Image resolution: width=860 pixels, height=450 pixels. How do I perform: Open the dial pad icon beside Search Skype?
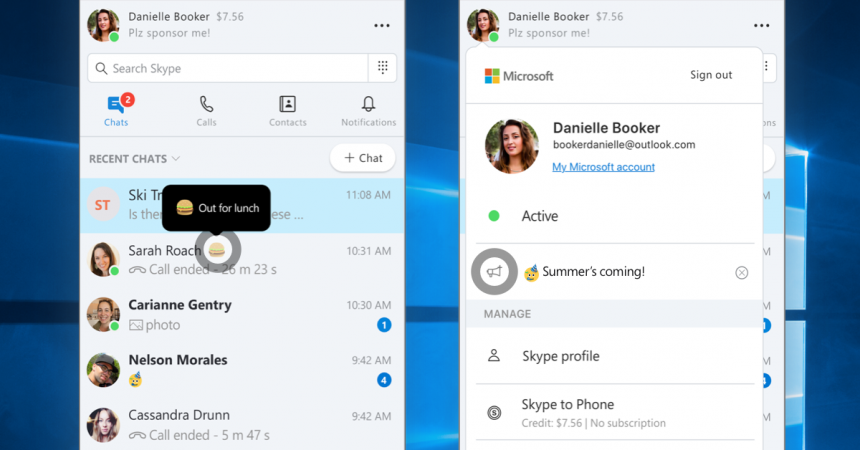coord(382,68)
